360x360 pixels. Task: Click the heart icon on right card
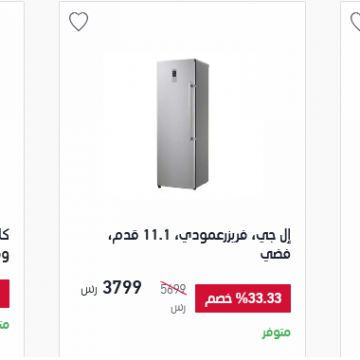[x=355, y=21]
